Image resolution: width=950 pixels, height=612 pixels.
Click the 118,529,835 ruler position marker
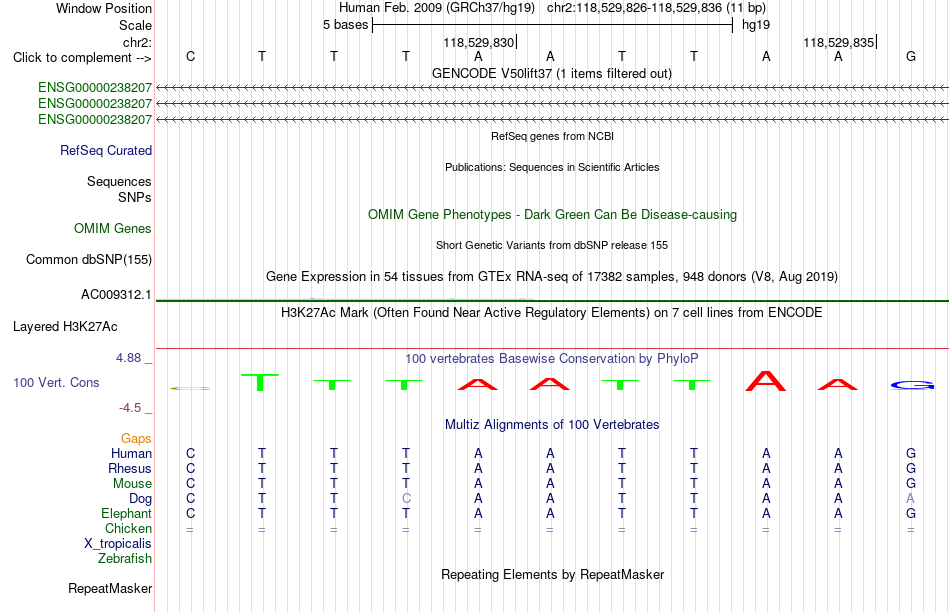pos(839,42)
